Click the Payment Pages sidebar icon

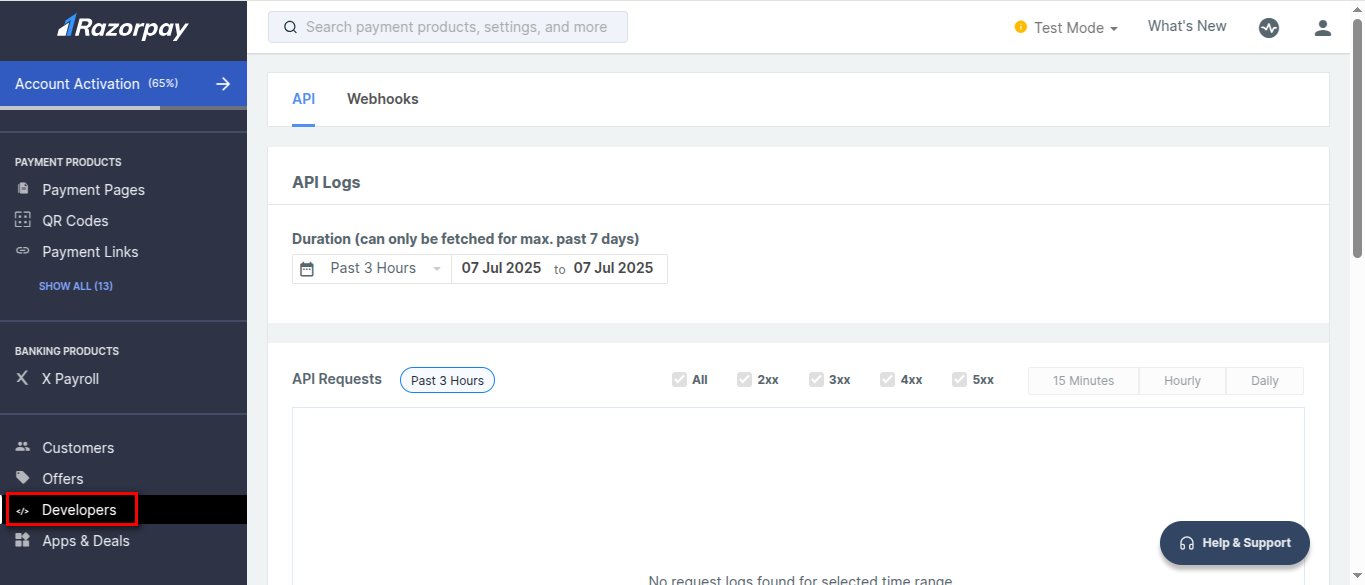[x=23, y=189]
